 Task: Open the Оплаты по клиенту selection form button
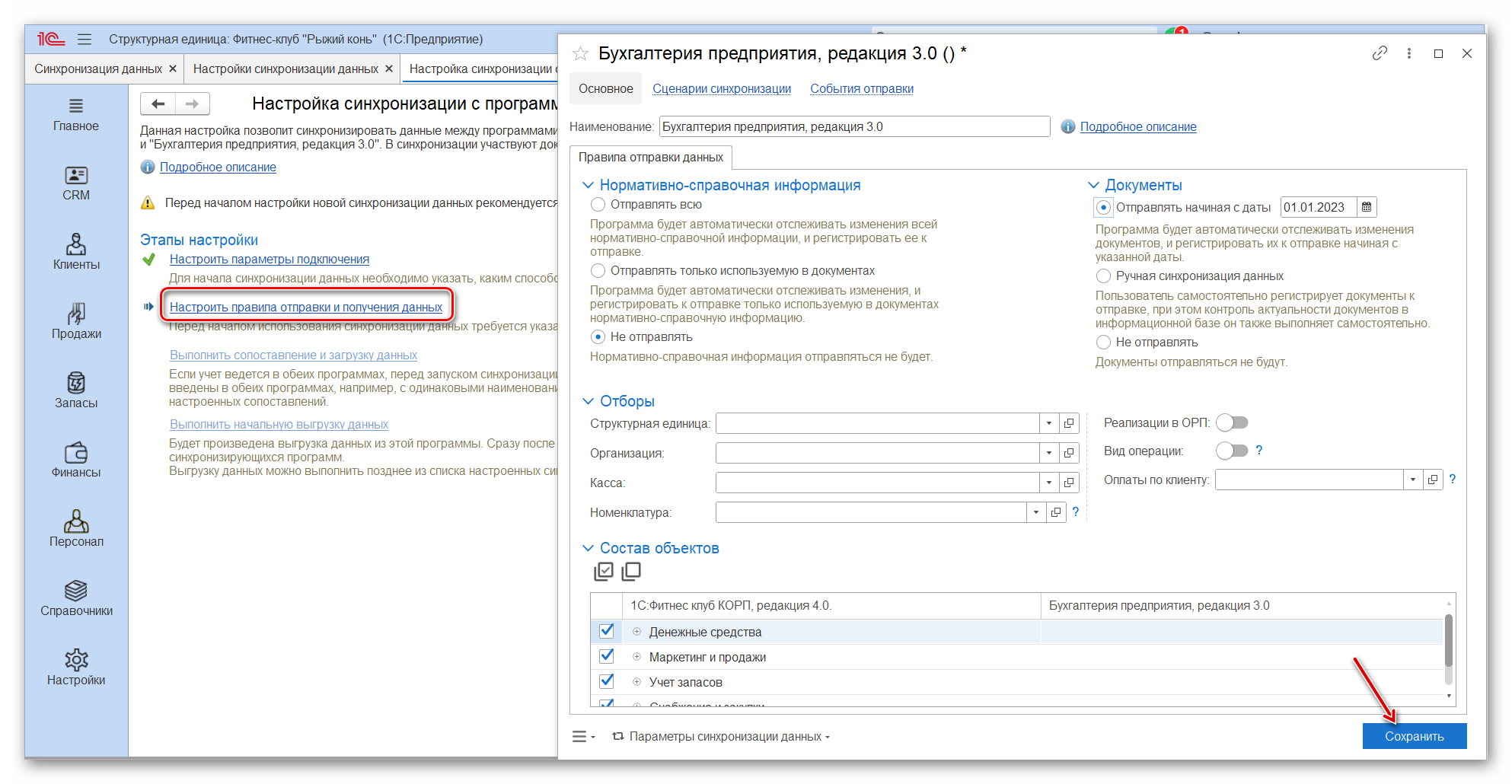(x=1433, y=480)
